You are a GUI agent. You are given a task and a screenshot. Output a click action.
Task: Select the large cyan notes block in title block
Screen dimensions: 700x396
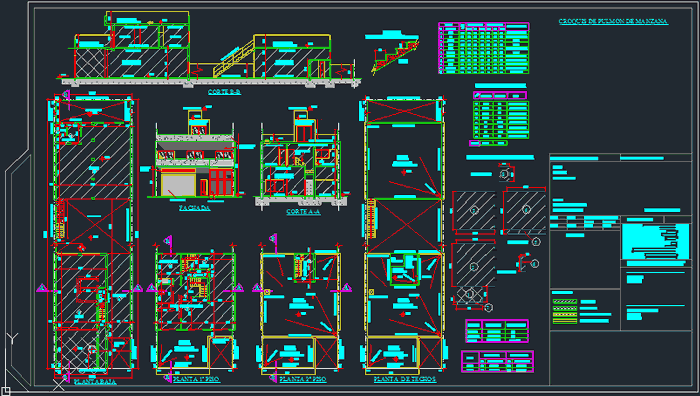point(655,242)
